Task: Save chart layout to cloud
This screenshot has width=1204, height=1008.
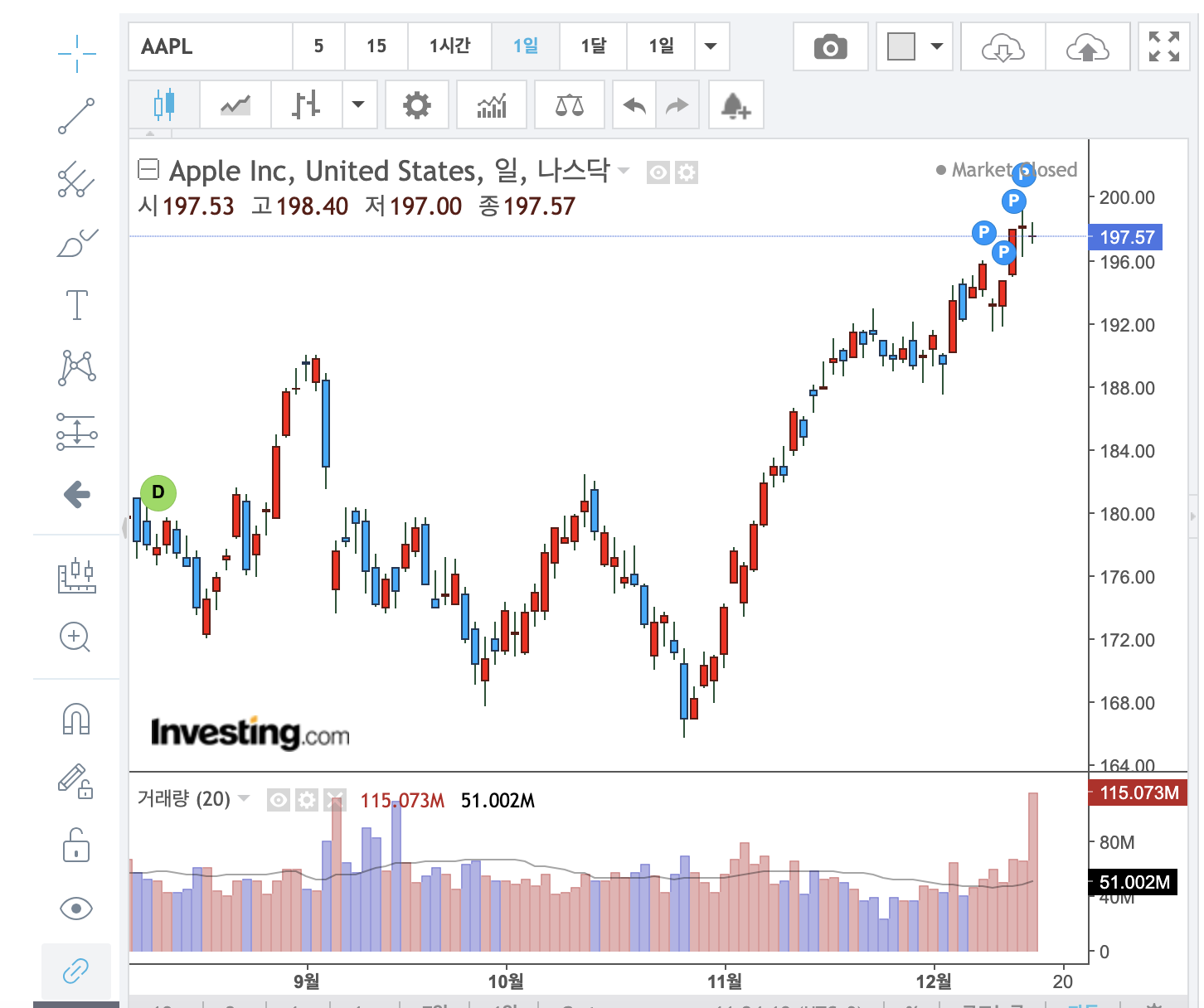Action: (1088, 46)
